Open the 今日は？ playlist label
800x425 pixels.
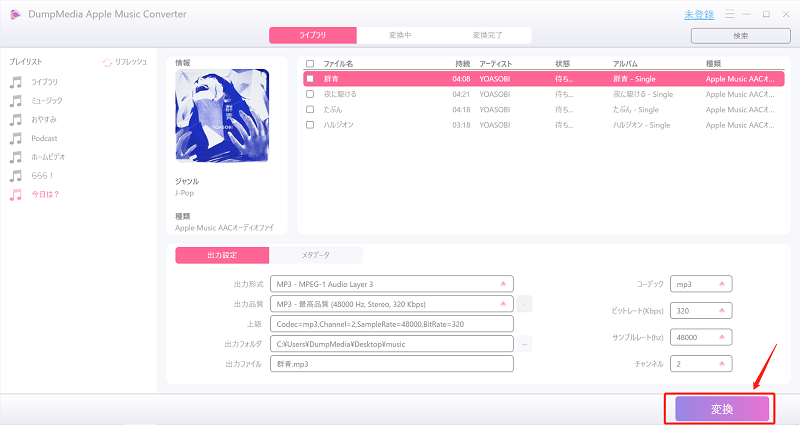tap(45, 194)
